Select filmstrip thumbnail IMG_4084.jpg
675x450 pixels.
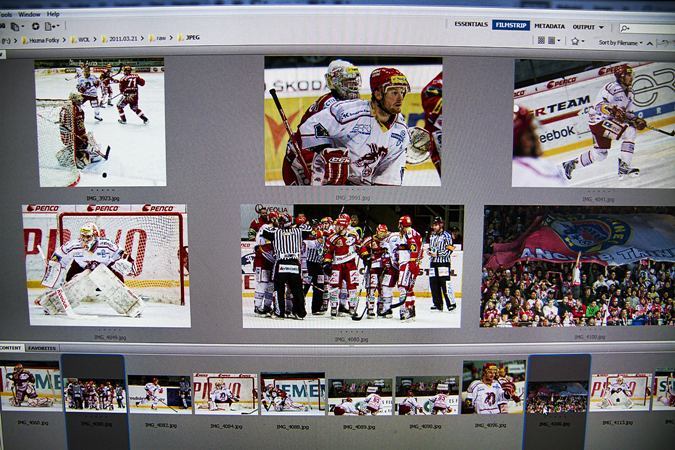tap(226, 394)
